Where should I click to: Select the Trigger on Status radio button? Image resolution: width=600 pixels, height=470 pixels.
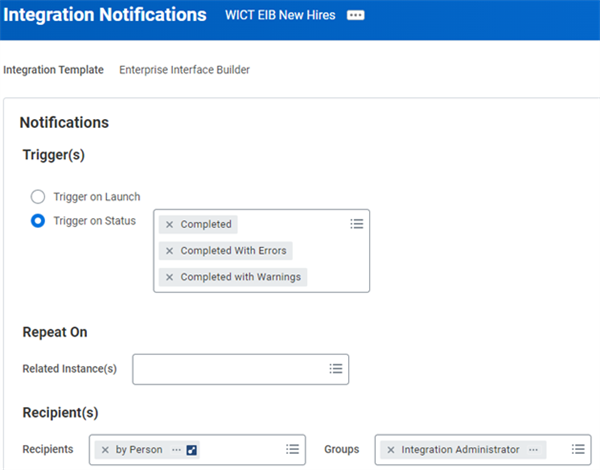pyautogui.click(x=38, y=221)
